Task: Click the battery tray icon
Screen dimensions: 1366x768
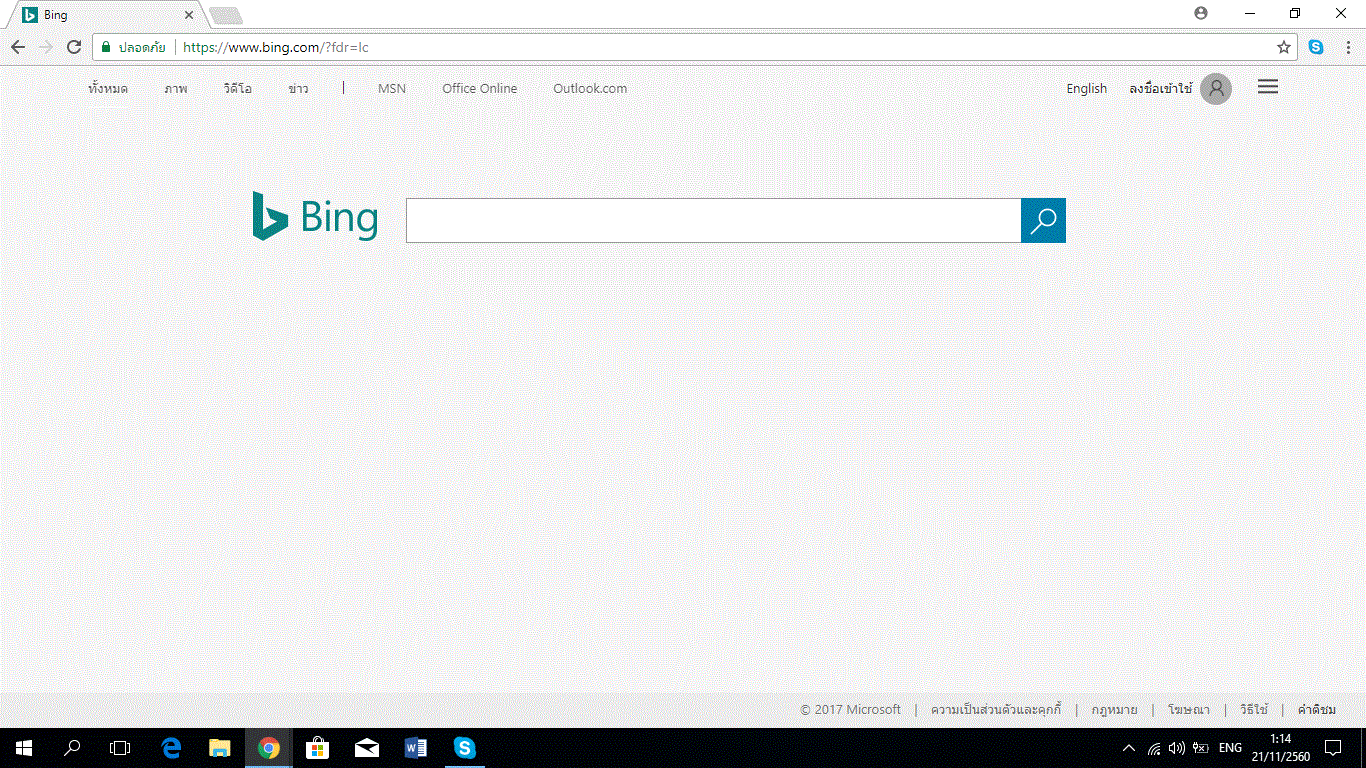Action: 1200,747
